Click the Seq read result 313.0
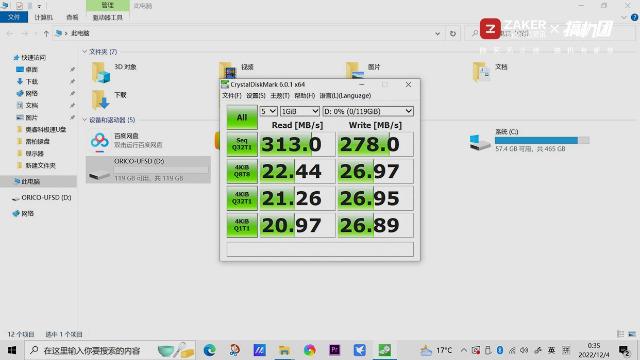 (x=298, y=144)
